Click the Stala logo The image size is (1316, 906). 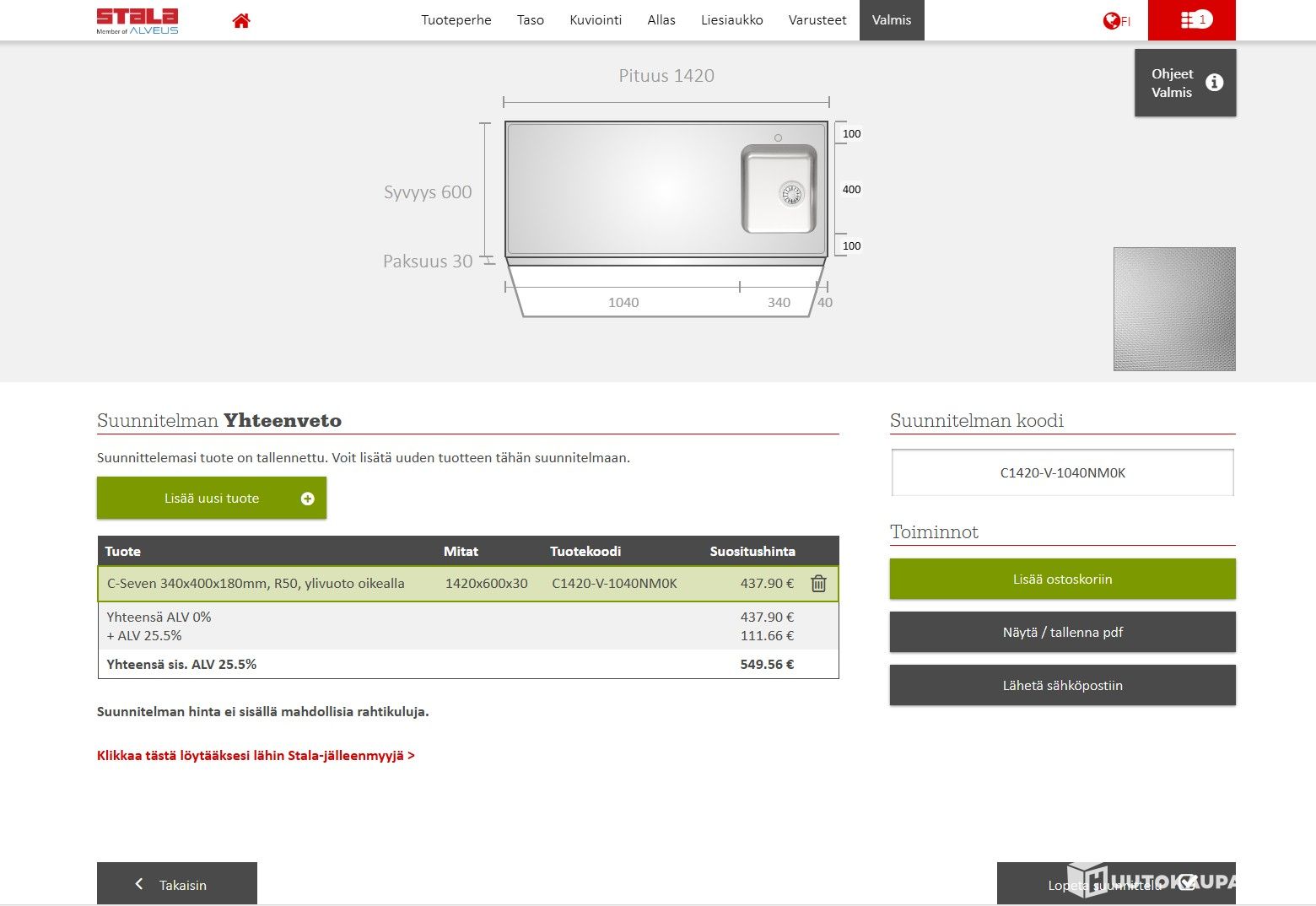pyautogui.click(x=138, y=20)
